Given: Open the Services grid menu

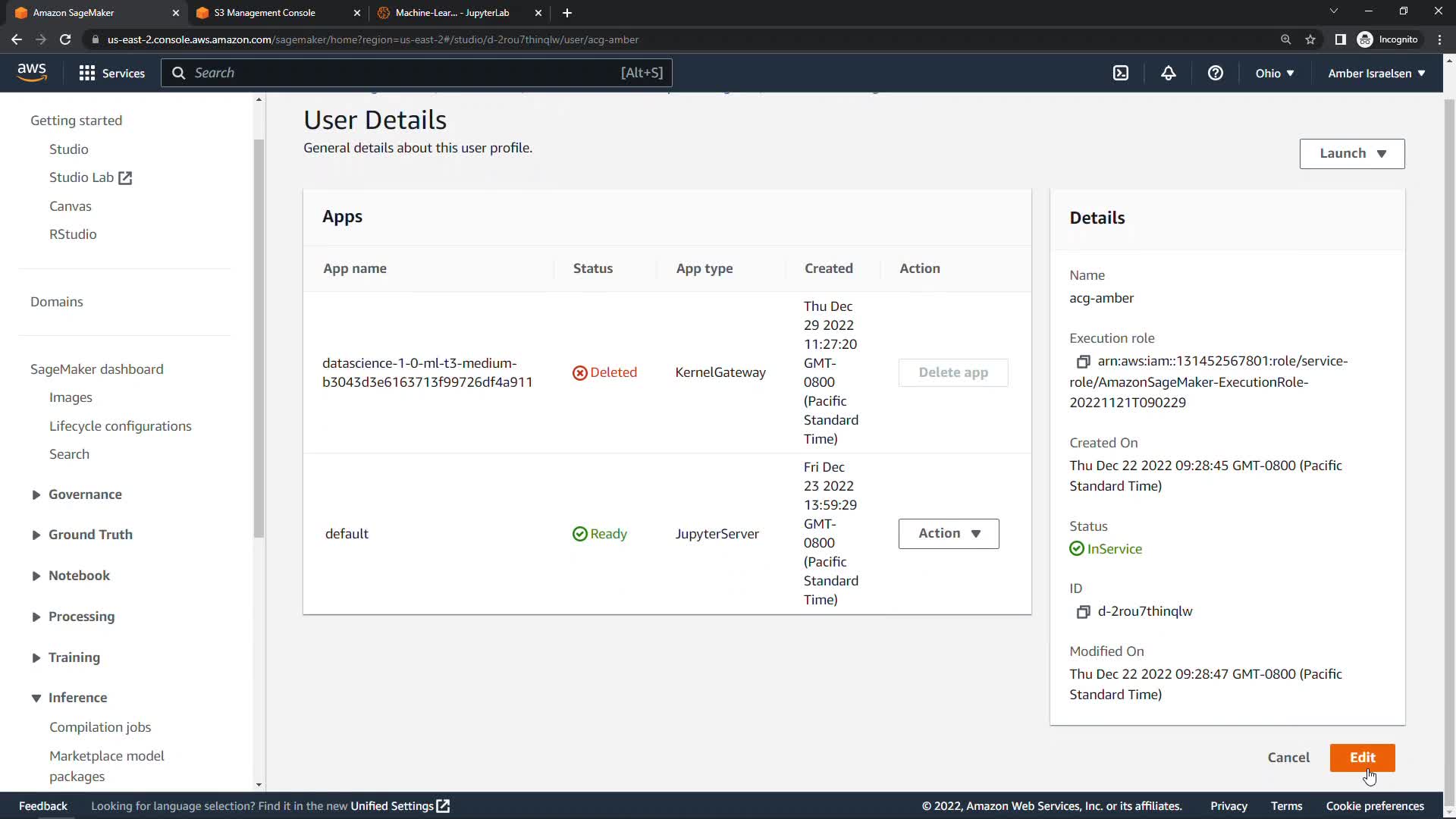Looking at the screenshot, I should [111, 73].
